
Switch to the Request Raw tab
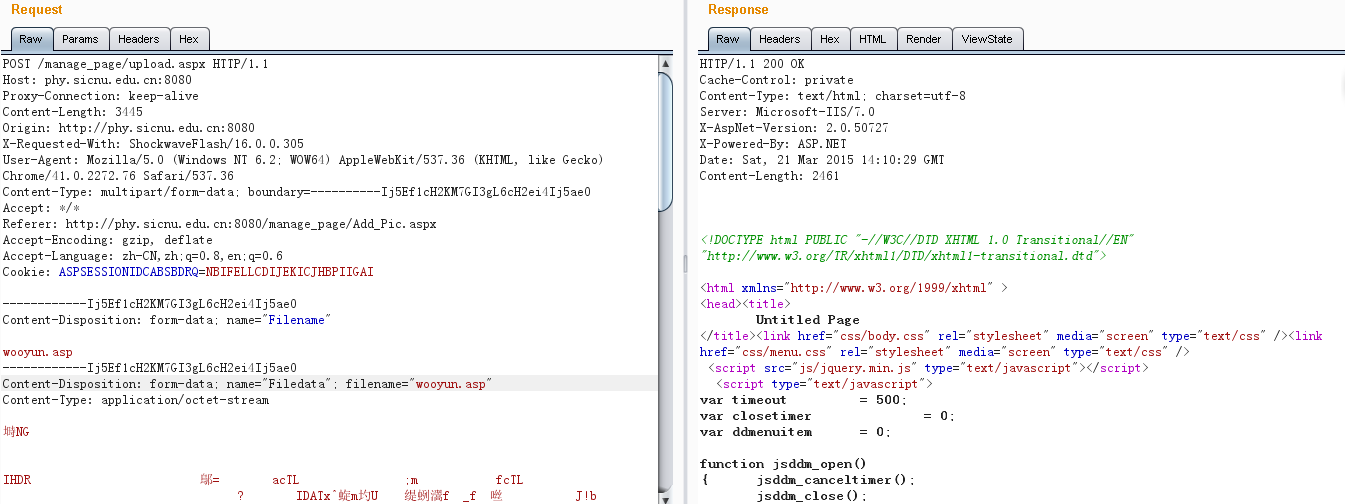31,39
